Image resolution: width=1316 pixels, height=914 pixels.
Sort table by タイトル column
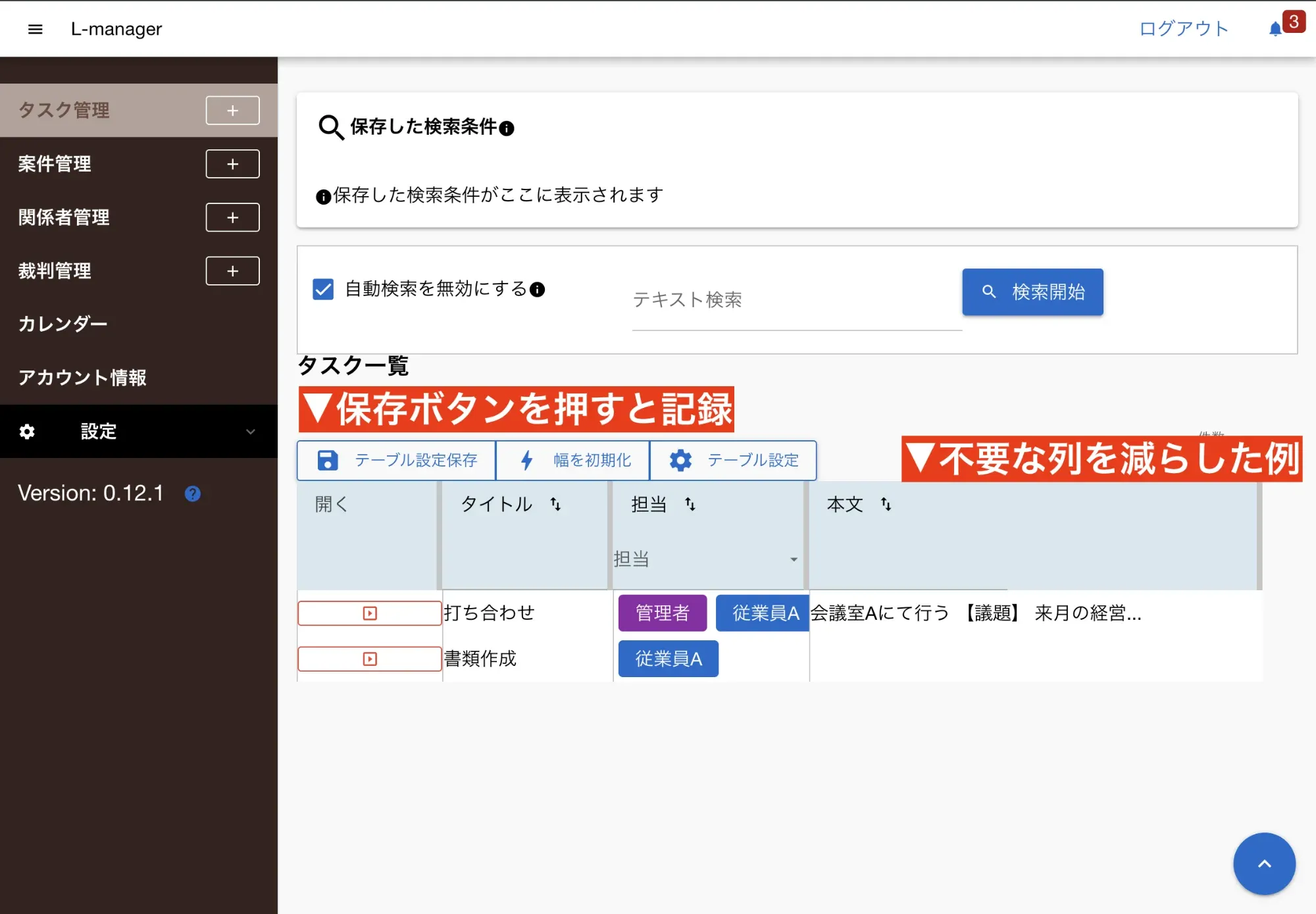555,504
